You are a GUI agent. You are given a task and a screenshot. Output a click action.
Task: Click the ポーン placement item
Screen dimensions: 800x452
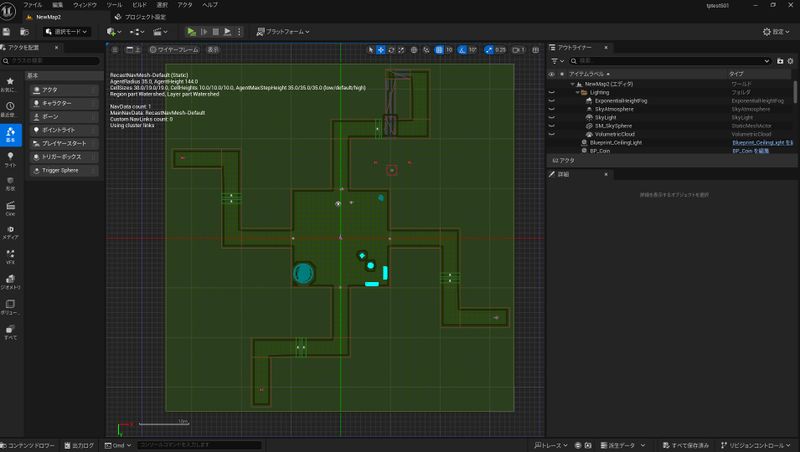coord(64,117)
